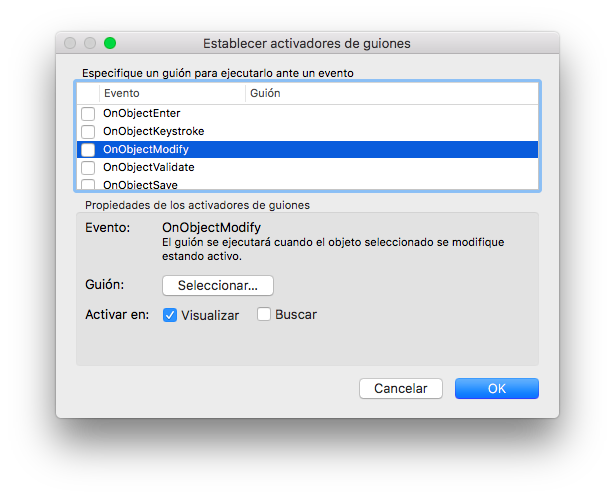This screenshot has width=615, height=498.
Task: Confirm with the OK button
Action: [x=497, y=389]
